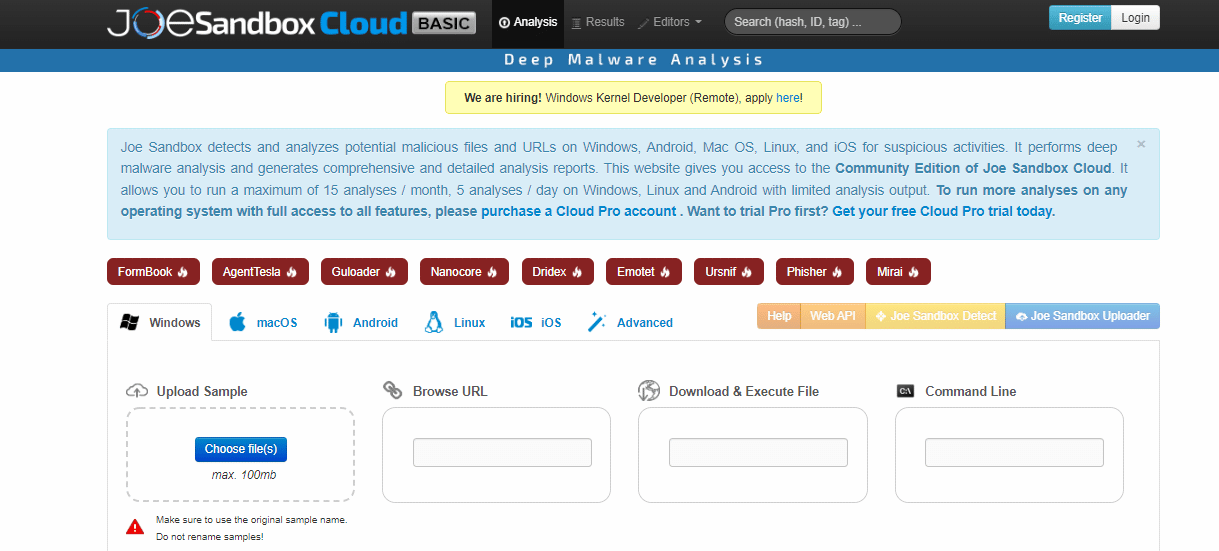The image size is (1219, 551).
Task: Dismiss the blue info banner
Action: coord(1141,144)
